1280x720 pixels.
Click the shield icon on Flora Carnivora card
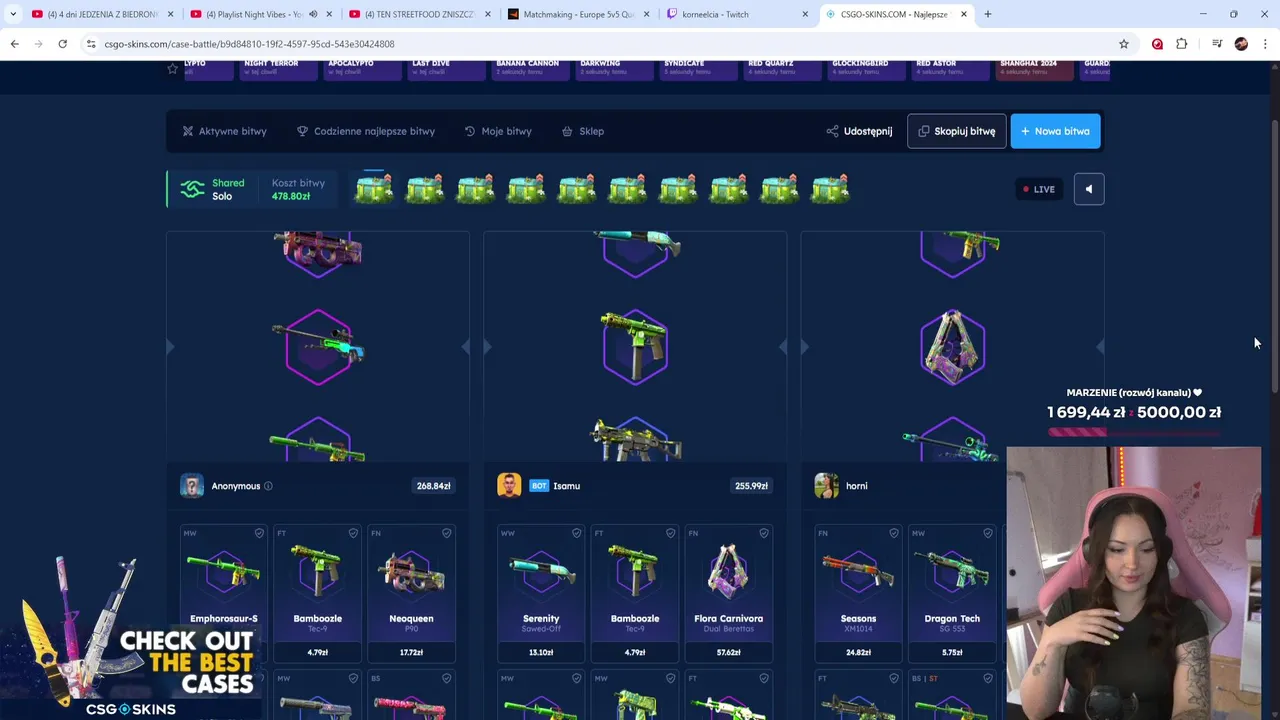click(763, 533)
